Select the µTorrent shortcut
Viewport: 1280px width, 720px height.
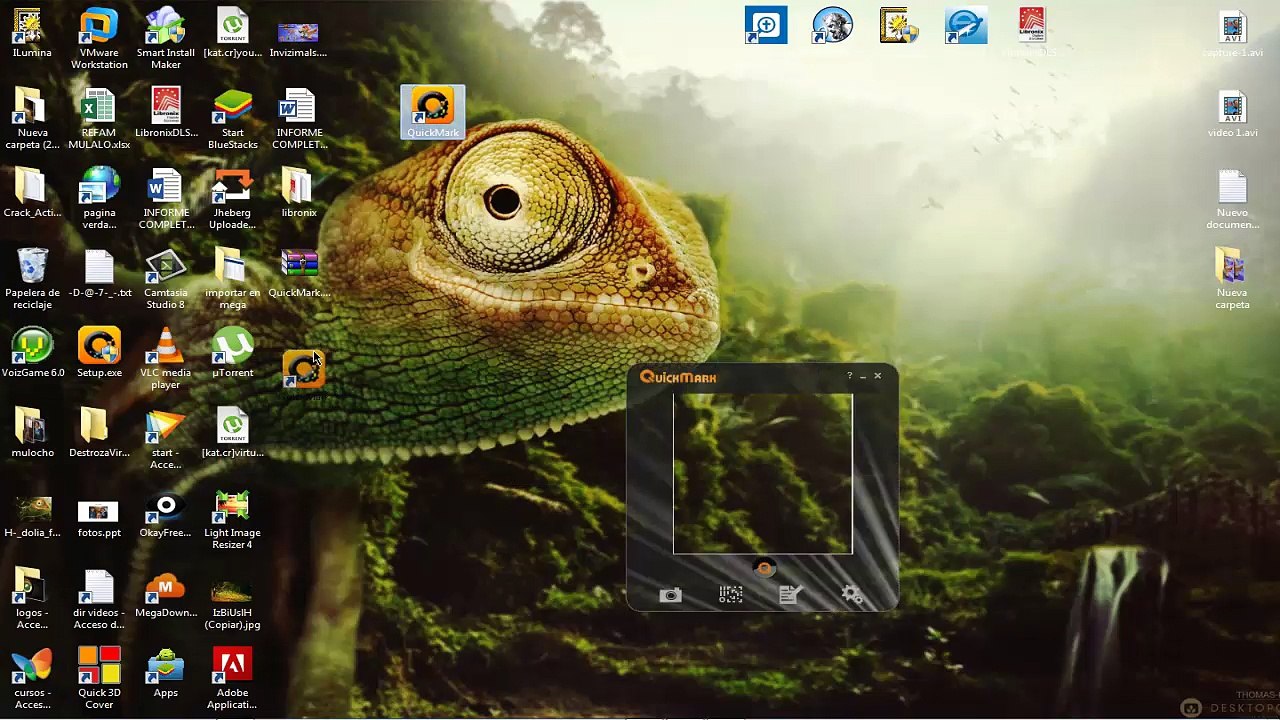pos(233,352)
